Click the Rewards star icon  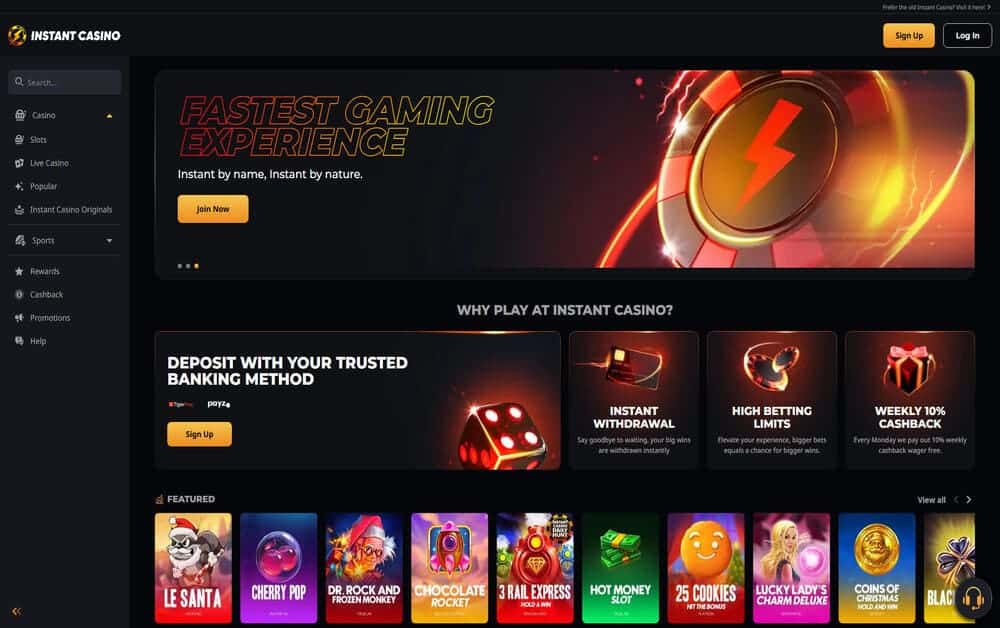coord(19,272)
